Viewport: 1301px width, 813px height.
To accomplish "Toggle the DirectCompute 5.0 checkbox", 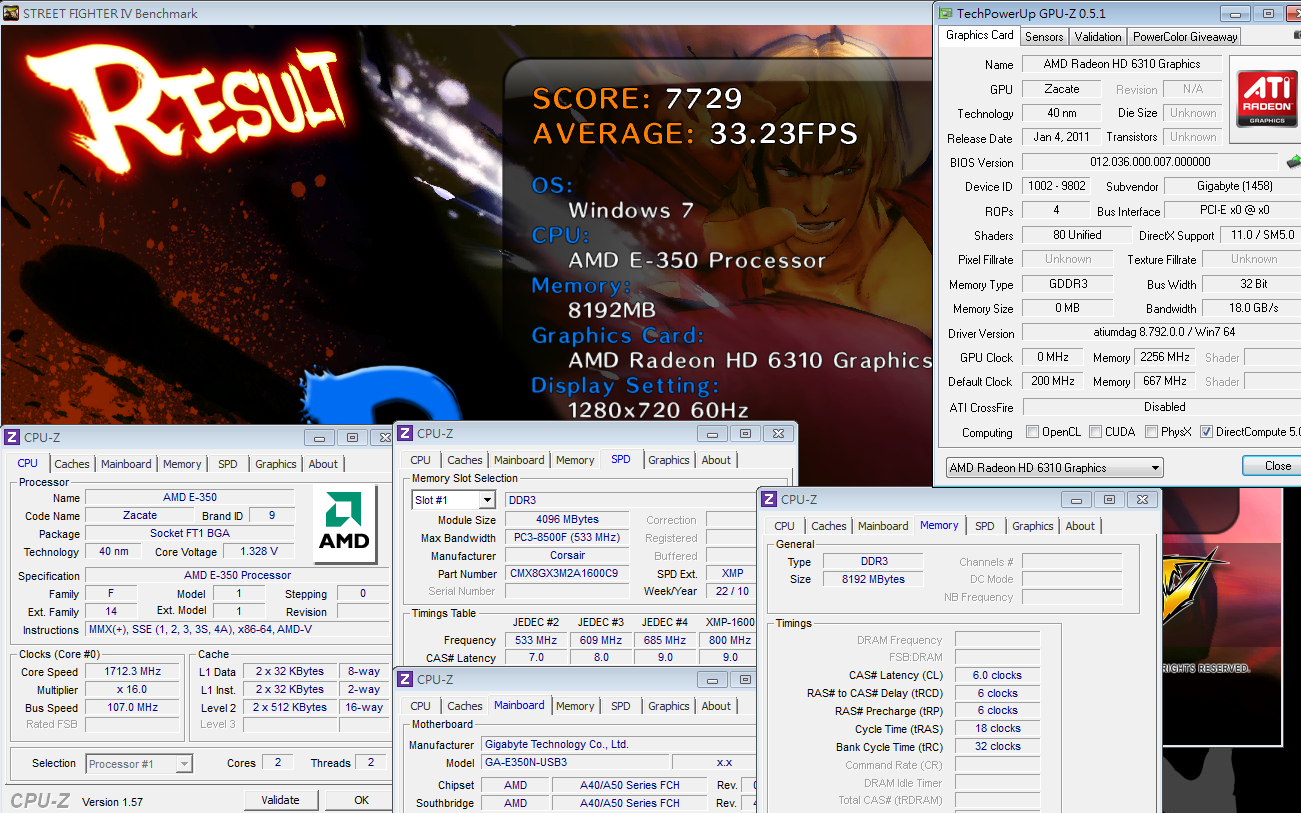I will pos(1206,432).
